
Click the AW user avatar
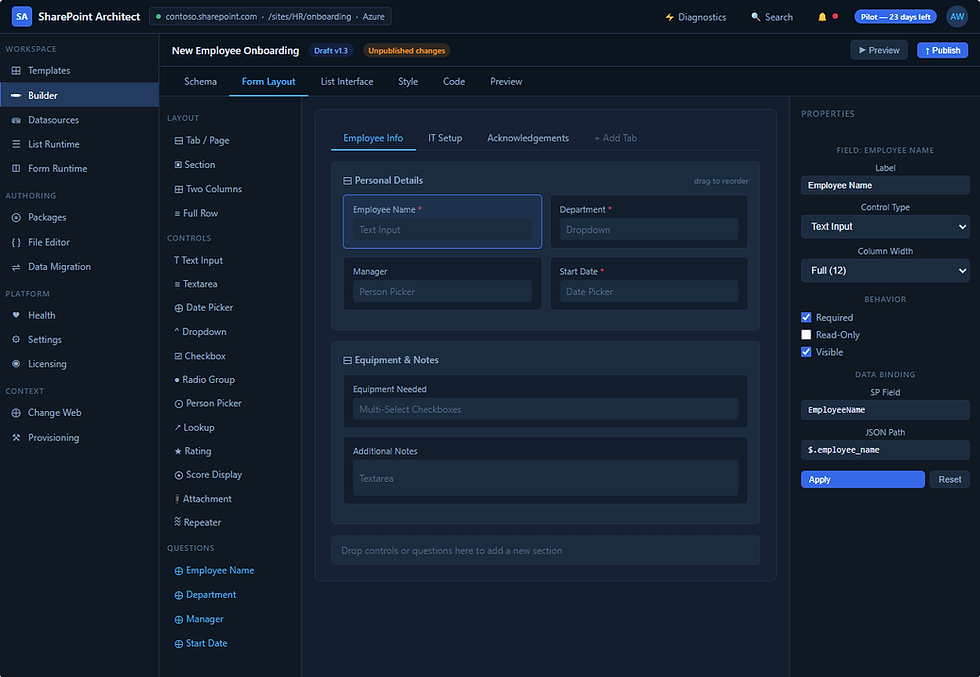click(x=957, y=17)
